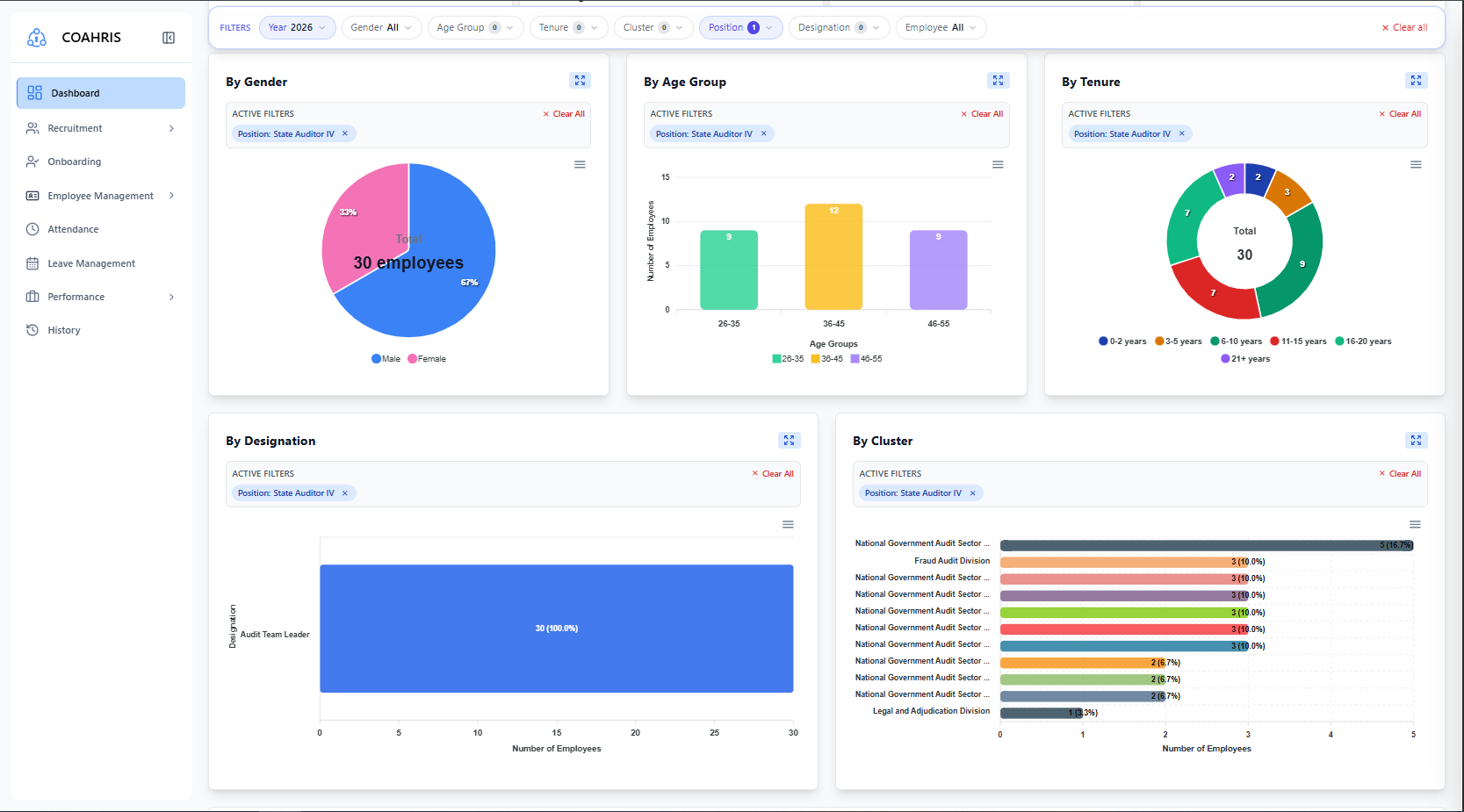Open the Age Group filter dropdown
This screenshot has height=812, width=1464.
pos(475,28)
